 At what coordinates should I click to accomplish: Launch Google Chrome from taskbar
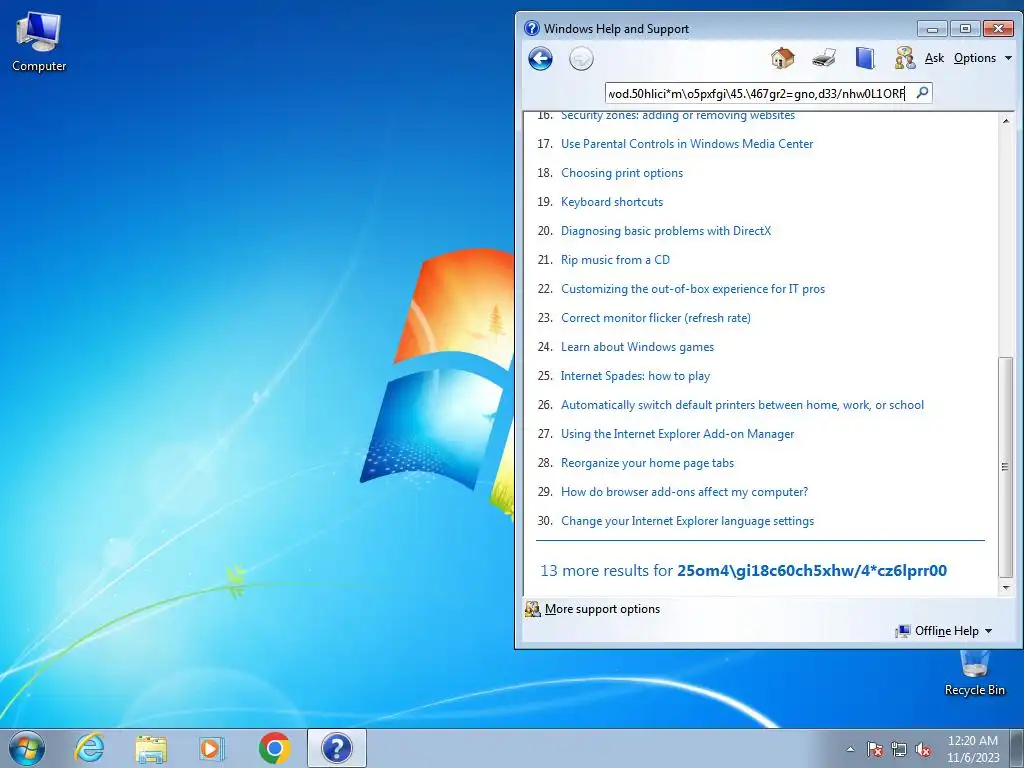[x=274, y=748]
